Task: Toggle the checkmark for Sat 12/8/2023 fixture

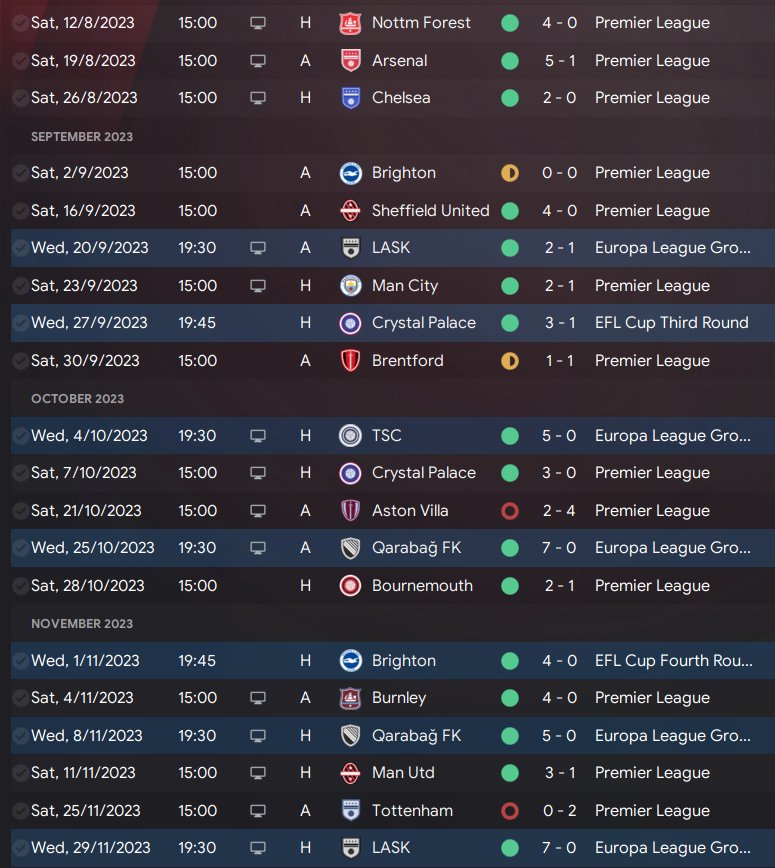Action: (x=20, y=23)
